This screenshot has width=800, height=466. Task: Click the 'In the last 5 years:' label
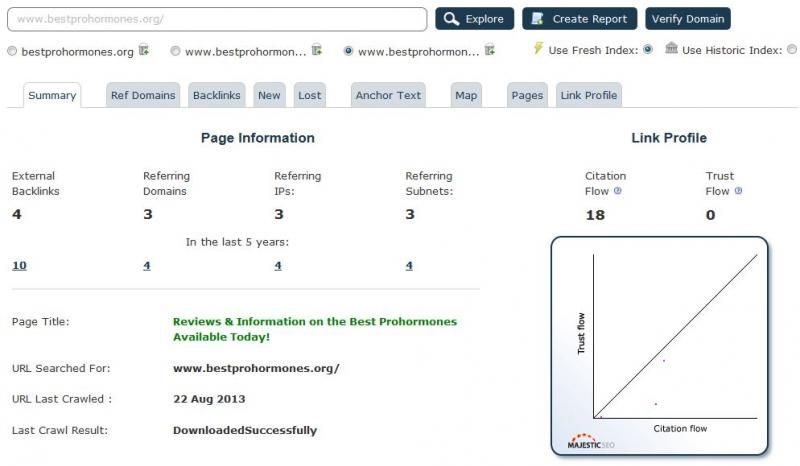coord(237,242)
